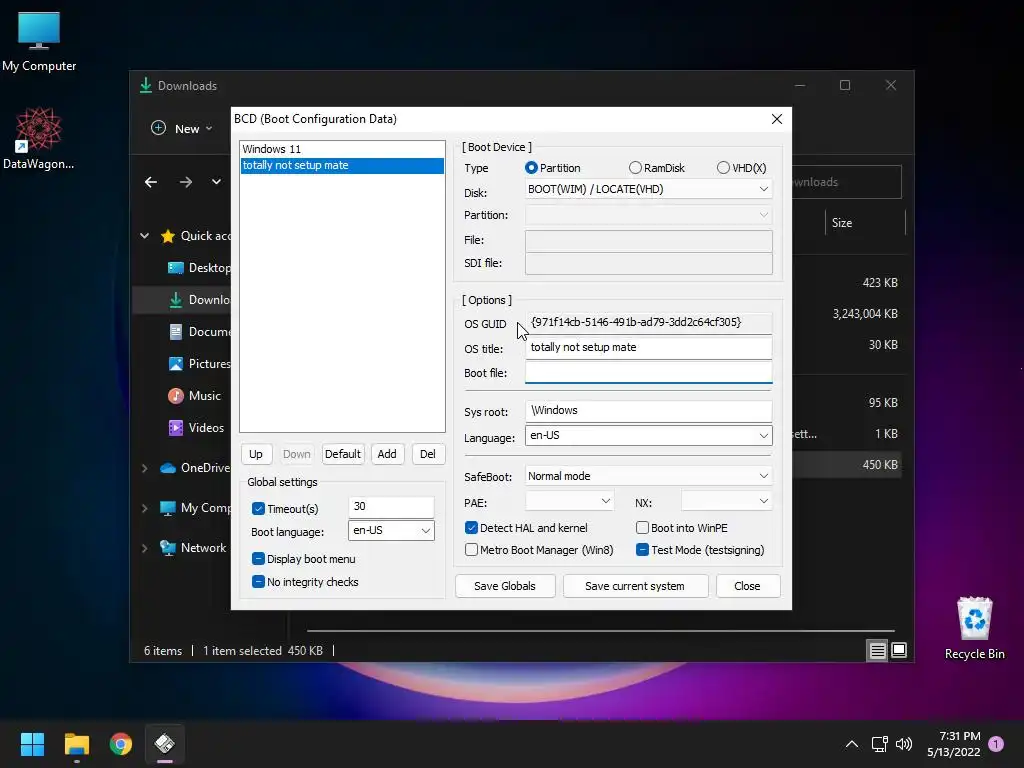The height and width of the screenshot is (768, 1024).
Task: Open Desktop folder in Explorer sidebar
Action: point(199,268)
